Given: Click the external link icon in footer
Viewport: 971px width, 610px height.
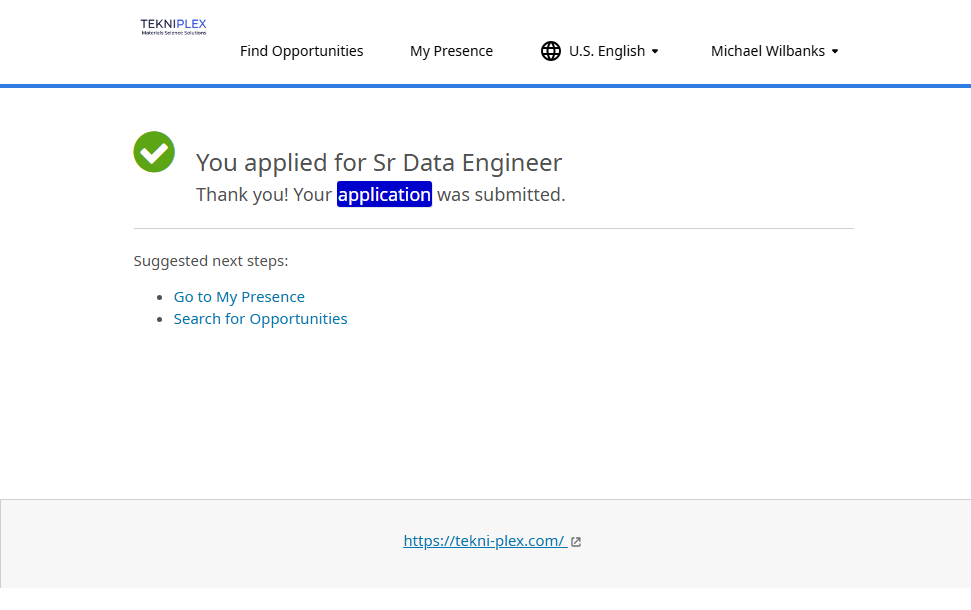Looking at the screenshot, I should [x=576, y=542].
